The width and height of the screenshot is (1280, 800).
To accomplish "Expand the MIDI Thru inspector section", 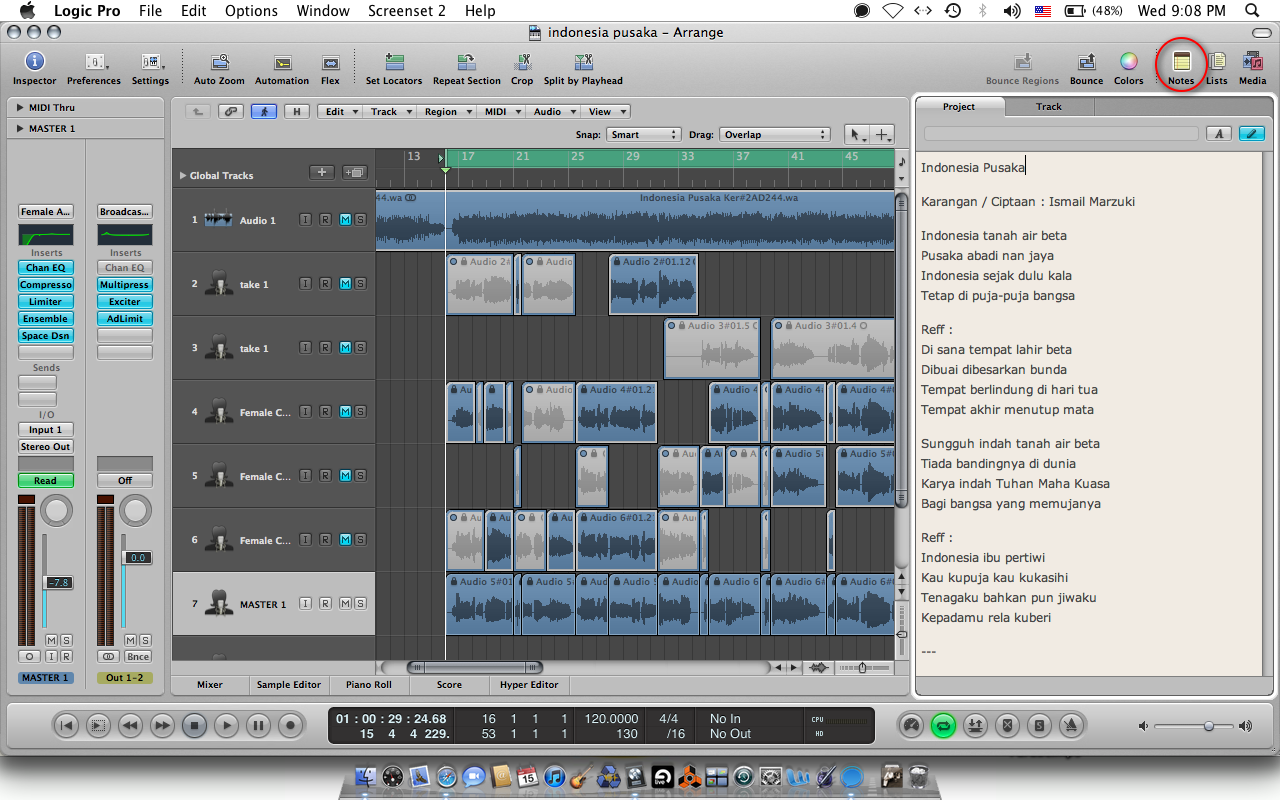I will 20,107.
